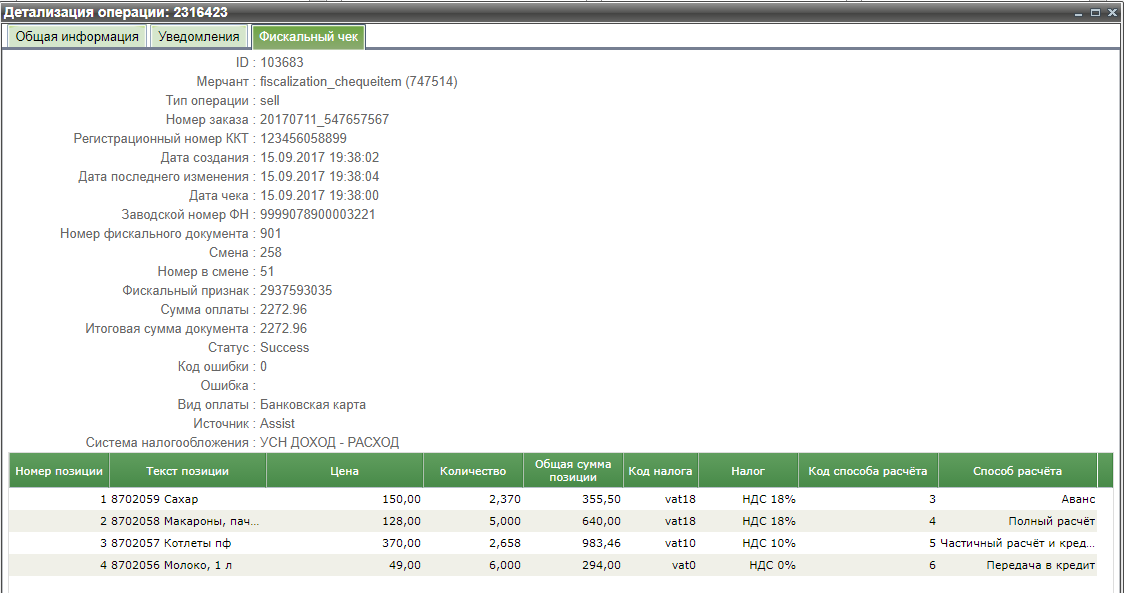Sort by the Номер позиции column header
Viewport: 1124px width, 593px height.
pyautogui.click(x=59, y=471)
